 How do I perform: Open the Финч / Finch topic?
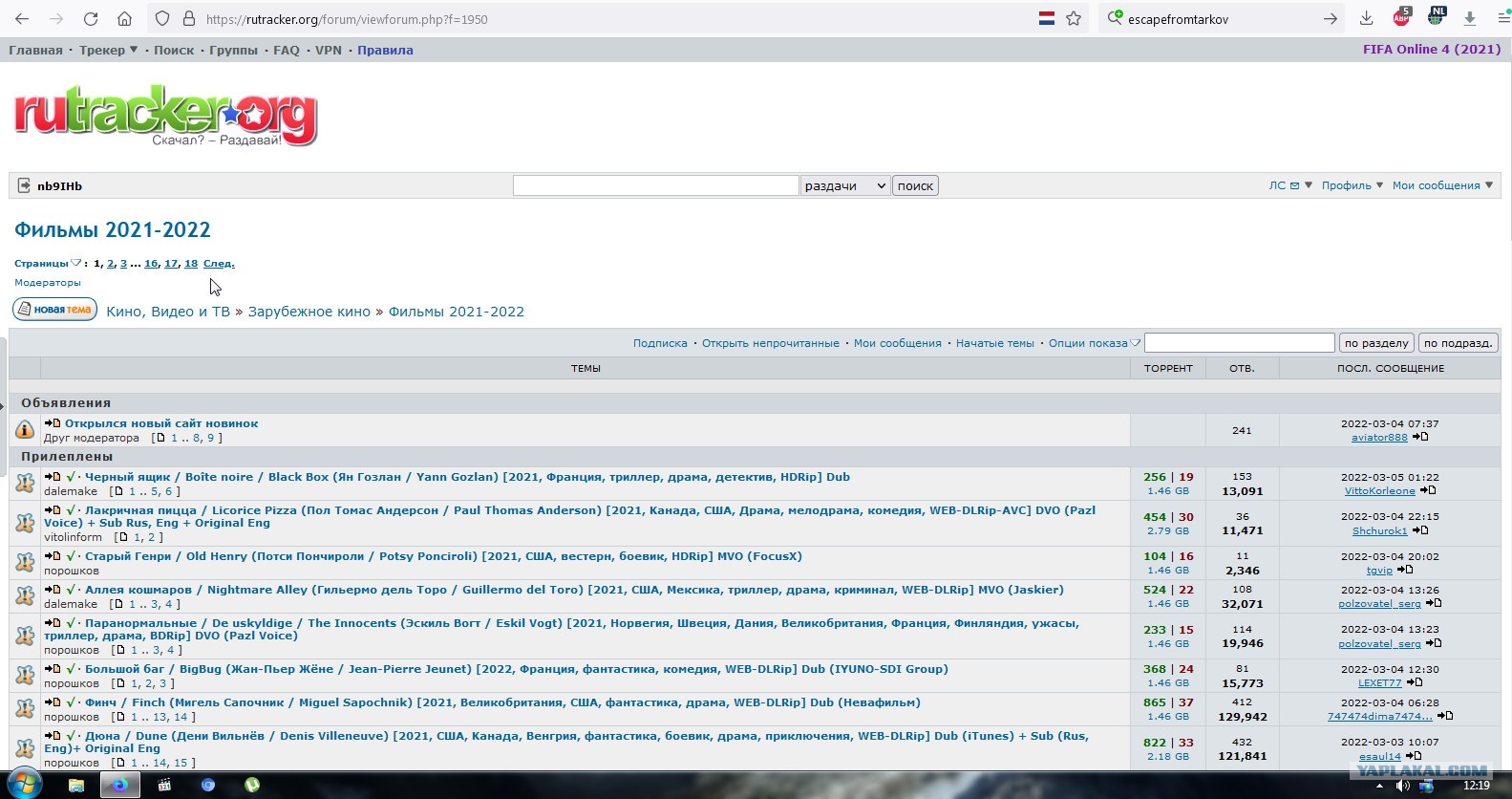pos(502,702)
